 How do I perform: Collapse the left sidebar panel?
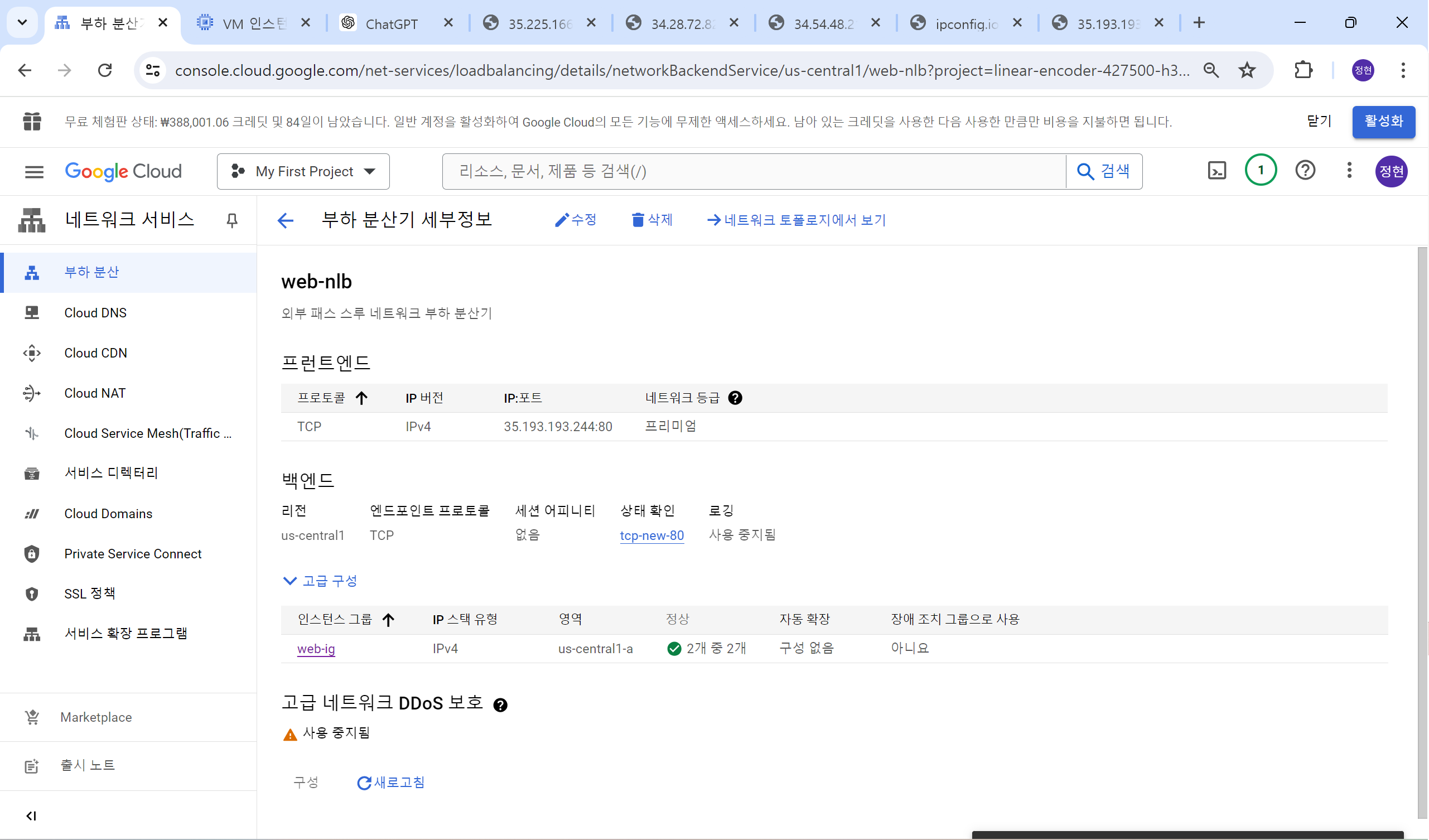point(31,815)
